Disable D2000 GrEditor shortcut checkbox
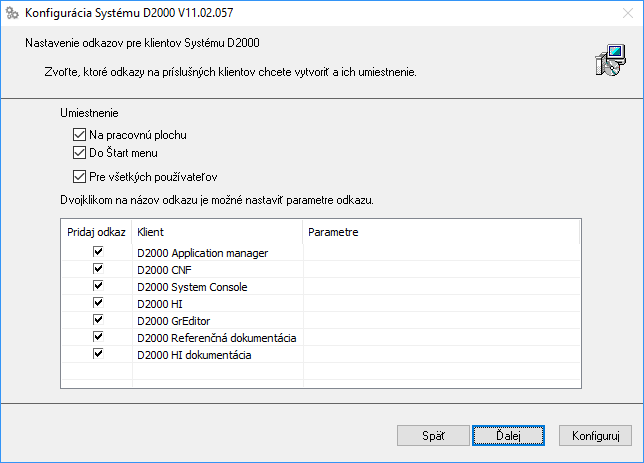The image size is (644, 463). [98, 321]
